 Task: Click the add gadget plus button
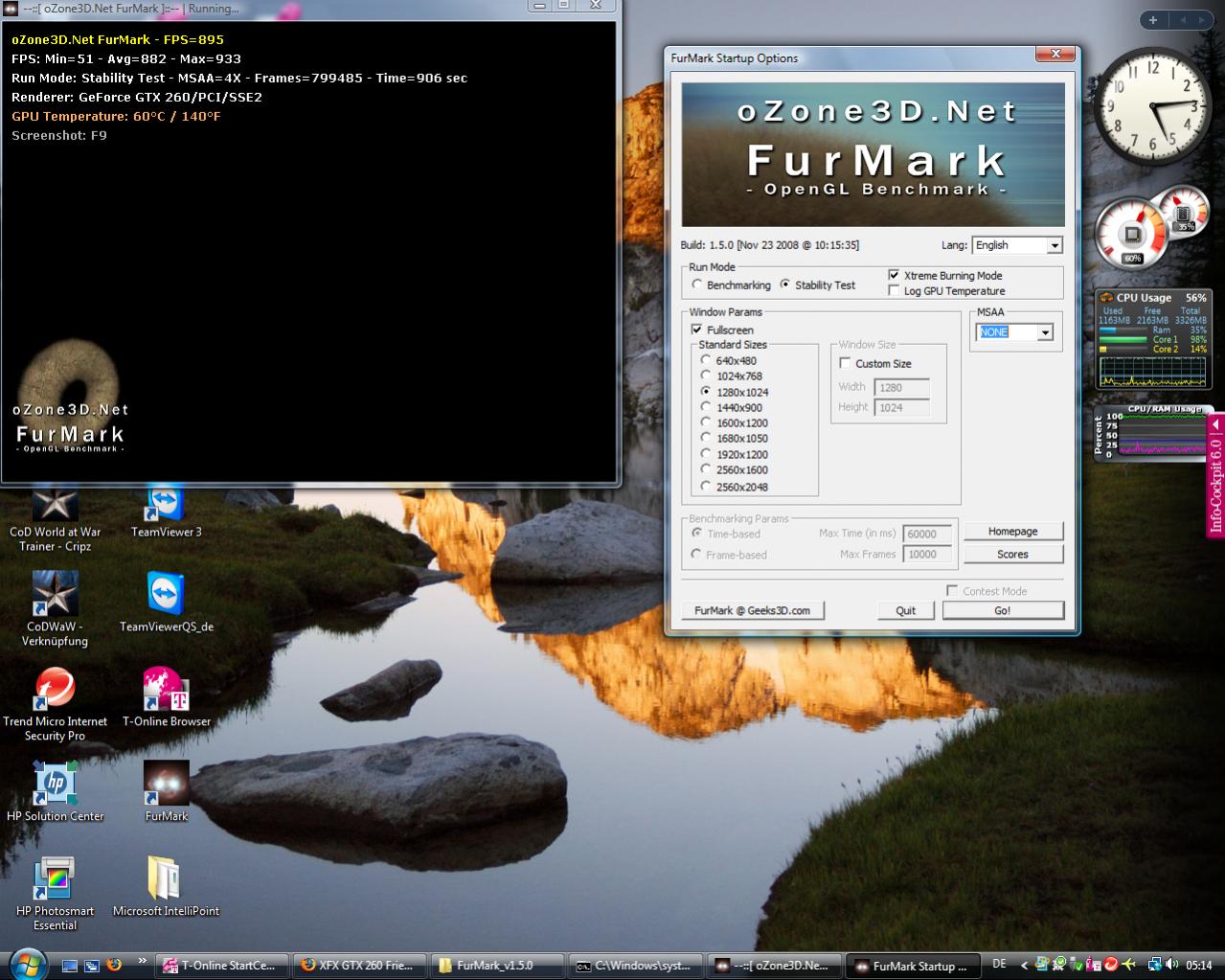[x=1153, y=19]
